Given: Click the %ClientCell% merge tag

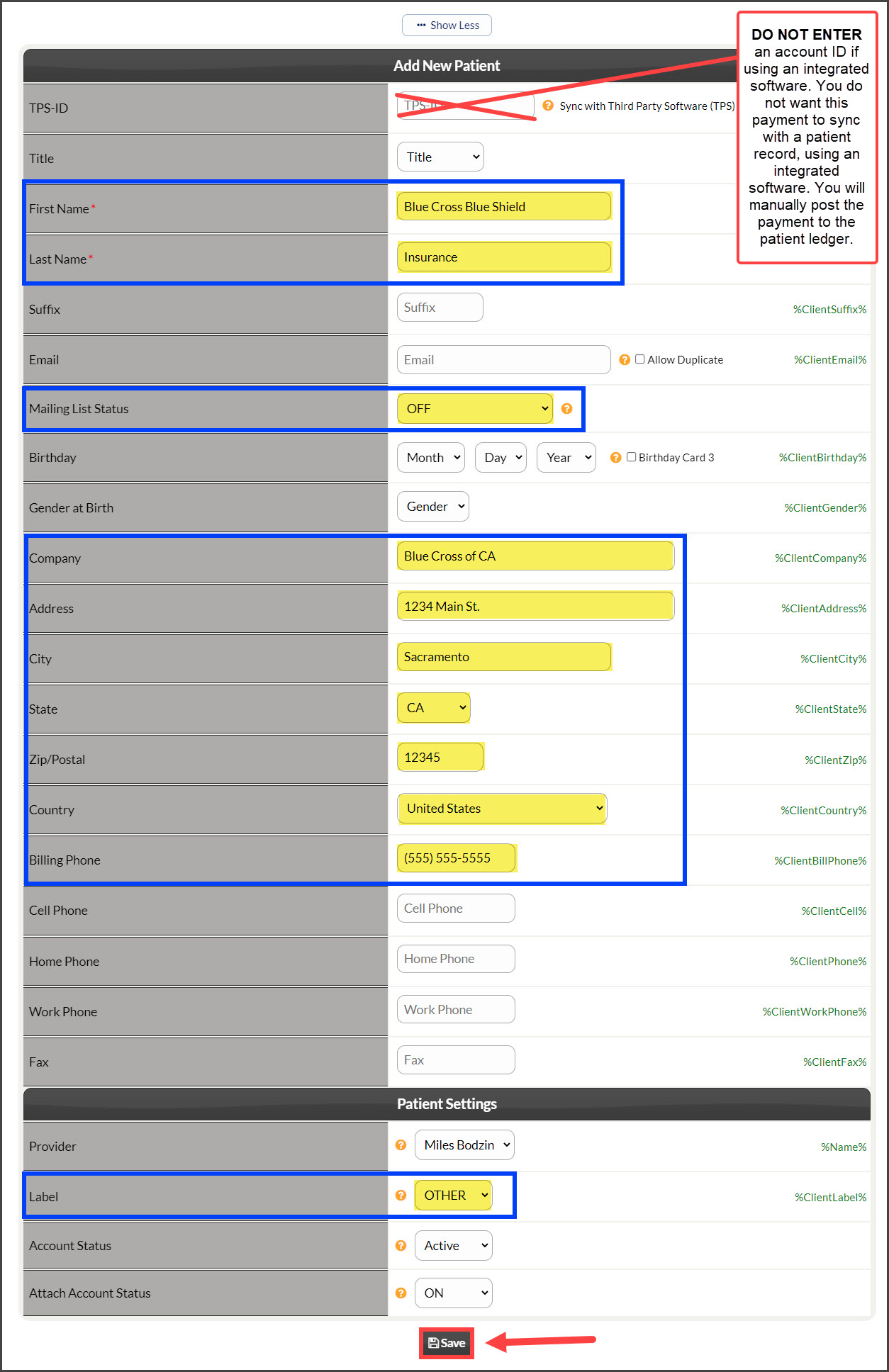Looking at the screenshot, I should (x=834, y=911).
